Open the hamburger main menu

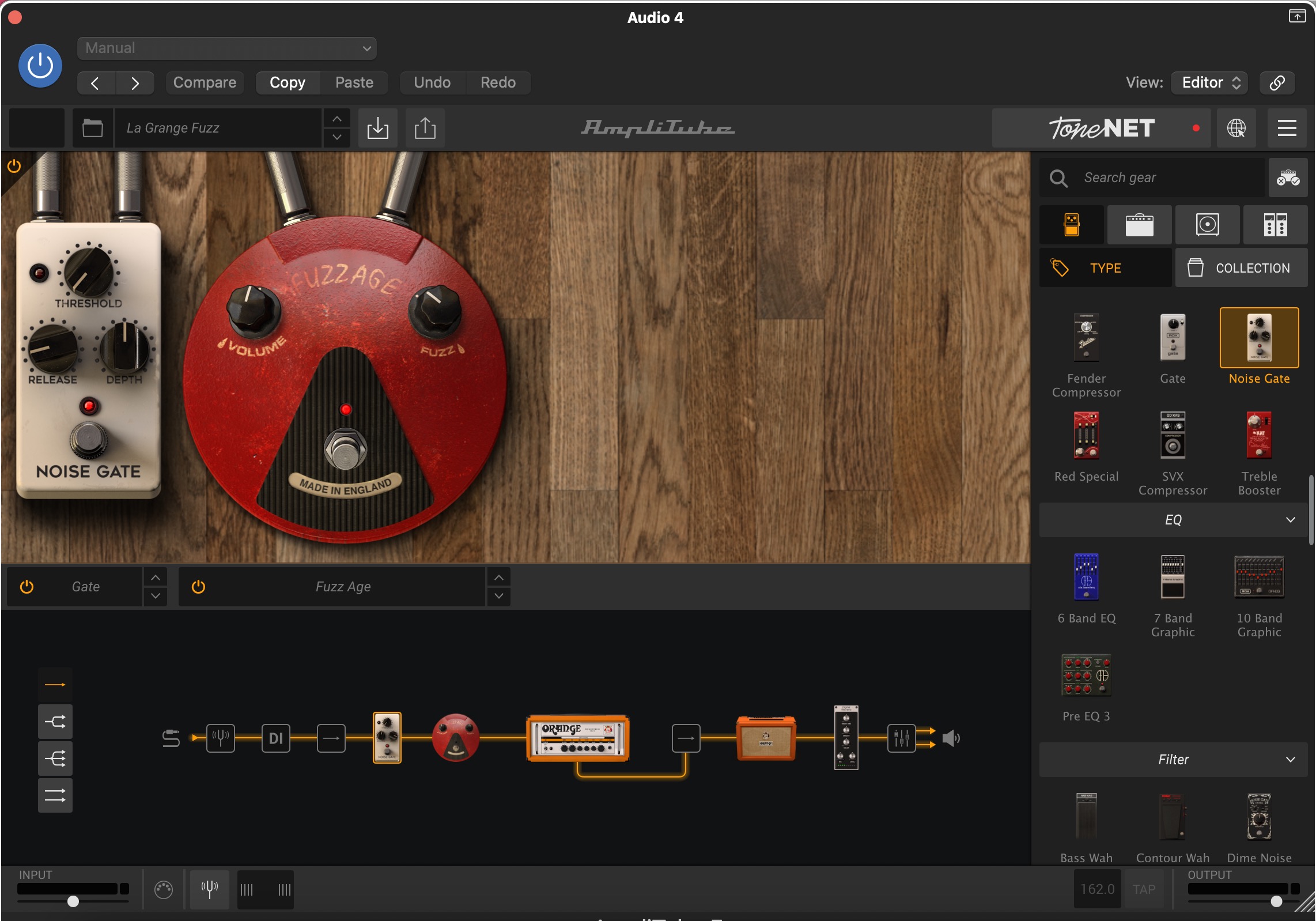(1287, 128)
